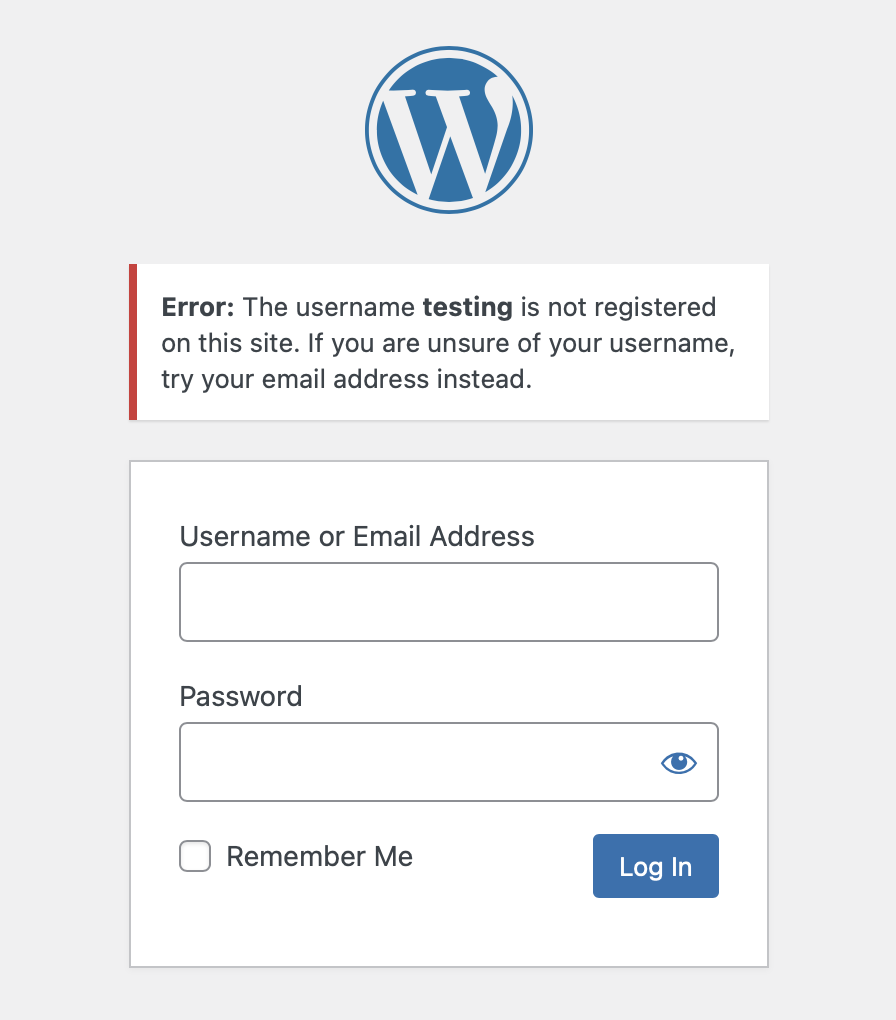
Task: Click the WordPress logo
Action: [449, 129]
